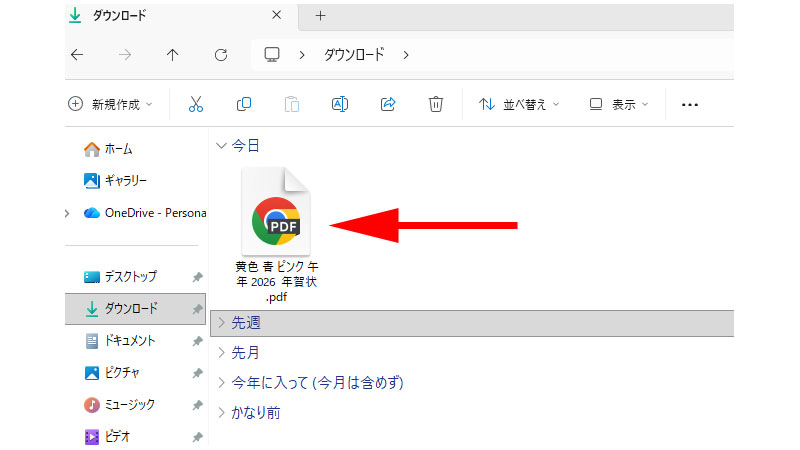Click the pin icon next to ドキュメント
The width and height of the screenshot is (800, 450).
(197, 341)
